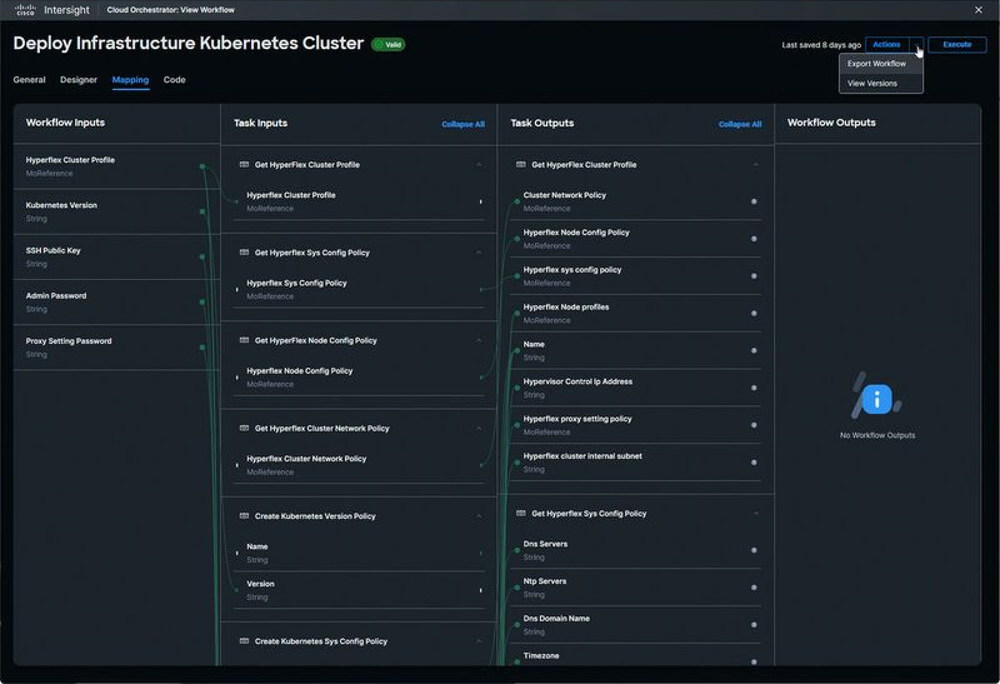The width and height of the screenshot is (1000, 684).
Task: Collapse Get HyperFlex Cluster Profile task inputs
Action: click(479, 164)
